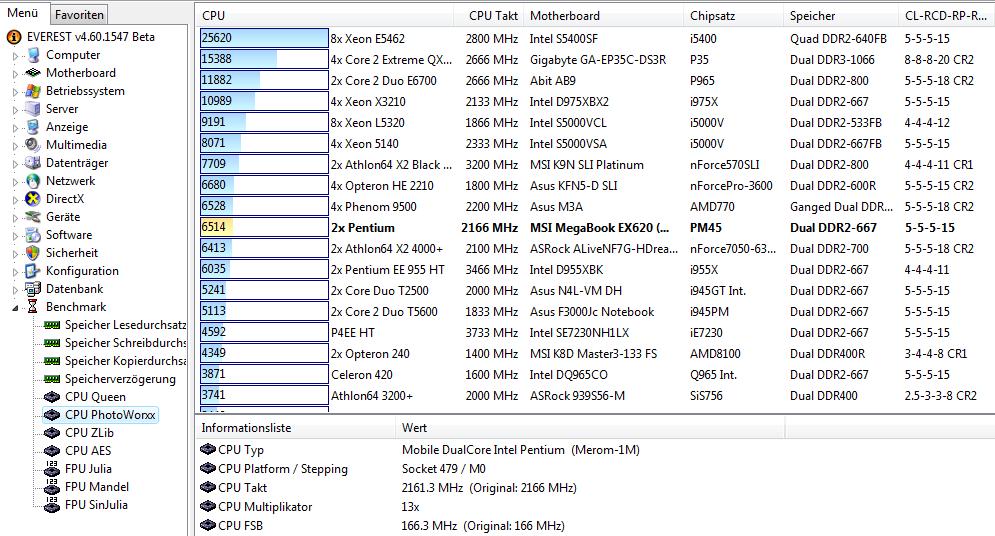Click the Server icon in the tree

click(33, 109)
